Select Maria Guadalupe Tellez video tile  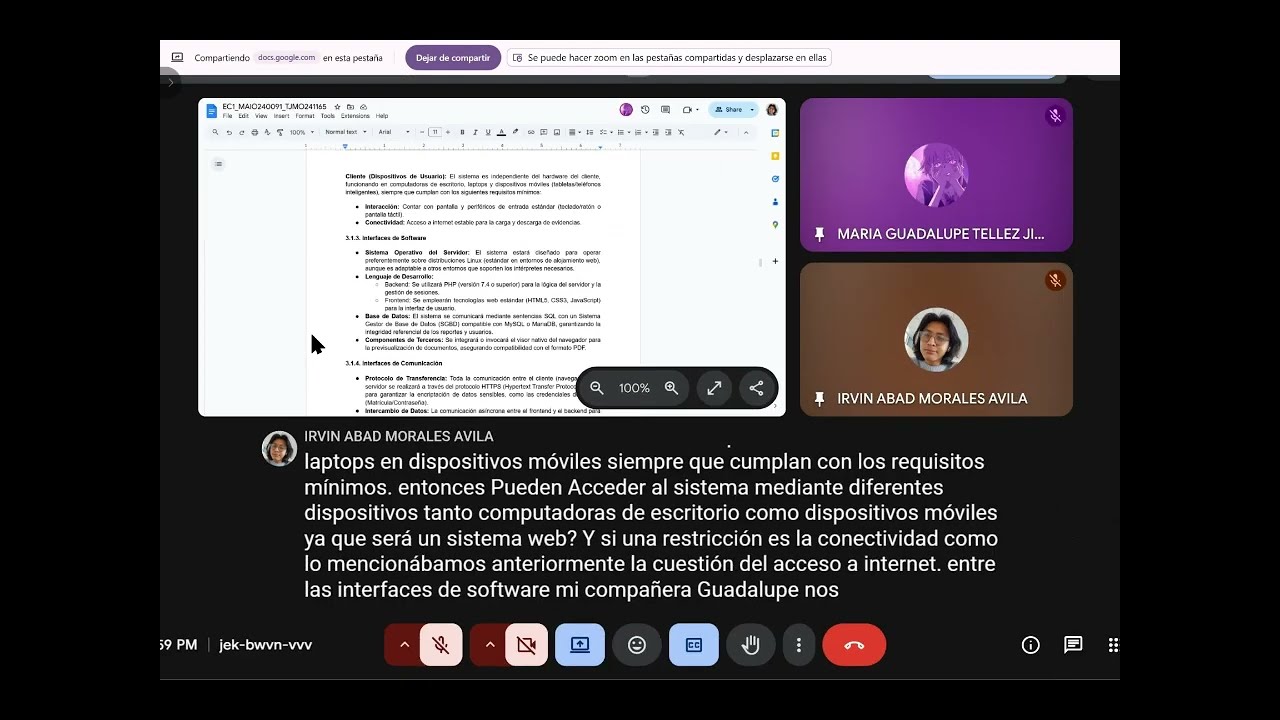coord(936,175)
